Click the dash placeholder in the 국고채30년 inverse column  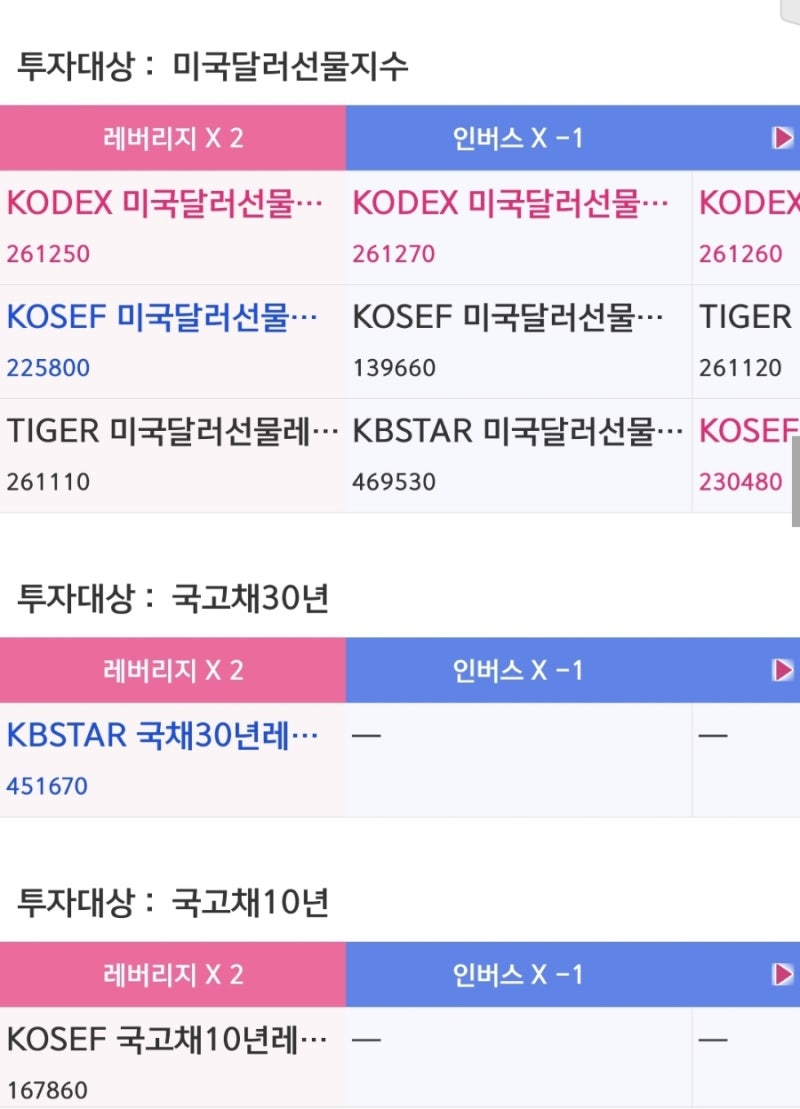coord(368,735)
